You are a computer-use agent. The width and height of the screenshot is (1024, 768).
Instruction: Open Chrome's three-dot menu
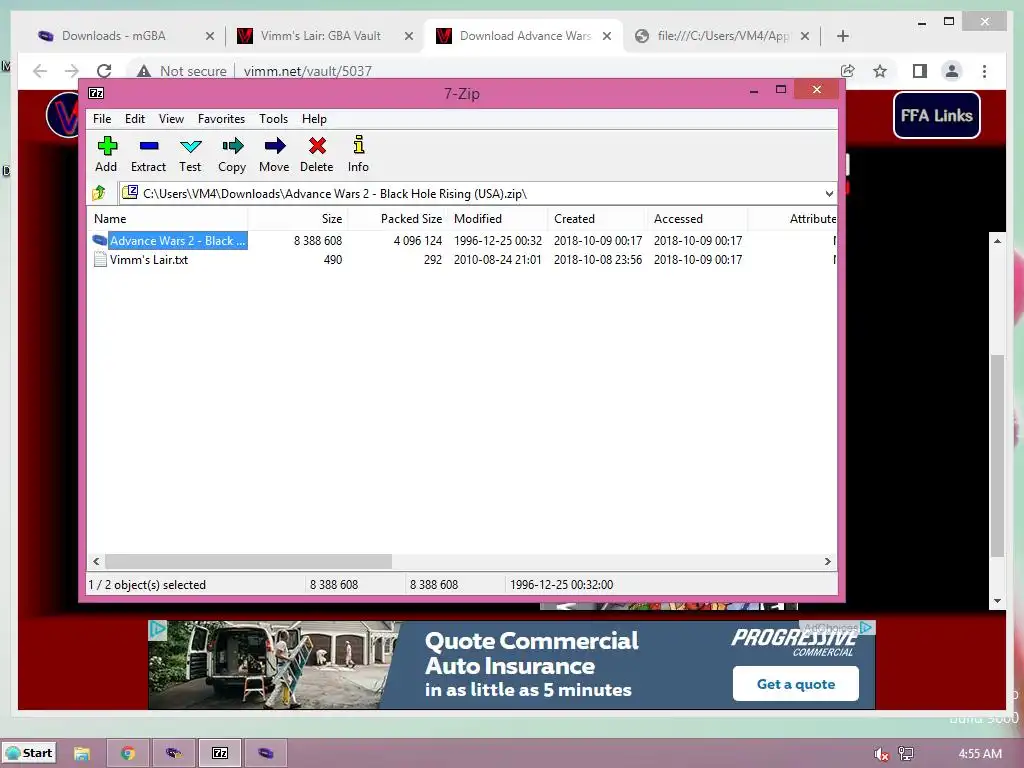pos(984,71)
